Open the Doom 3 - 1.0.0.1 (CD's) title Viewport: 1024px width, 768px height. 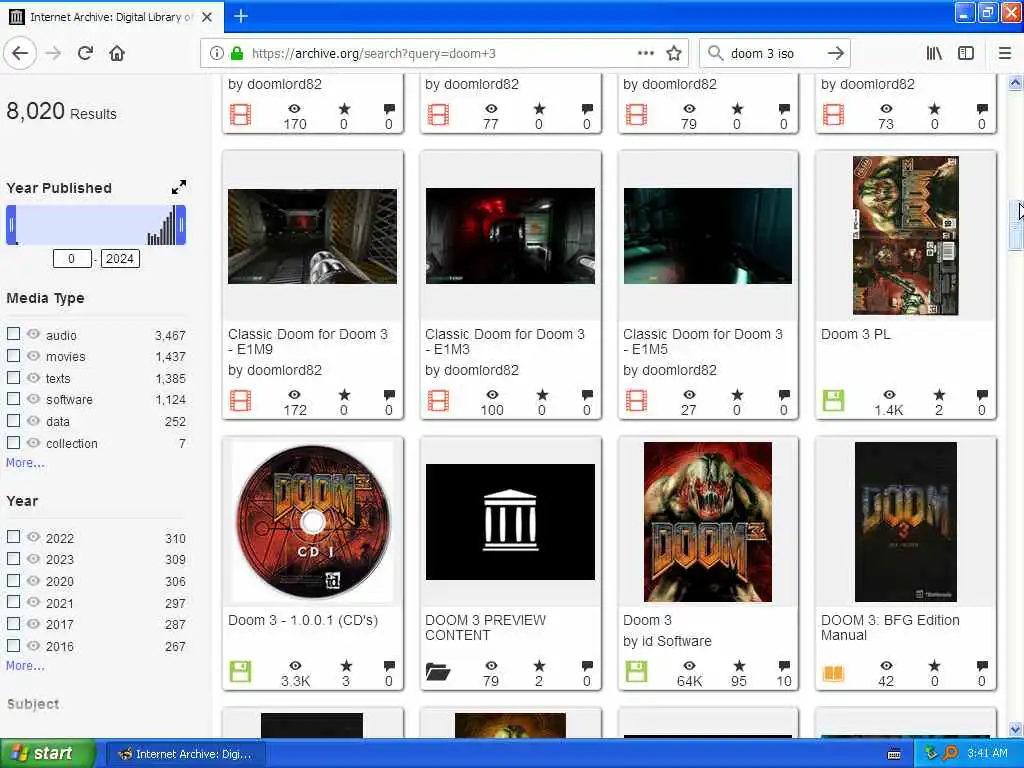pyautogui.click(x=303, y=620)
